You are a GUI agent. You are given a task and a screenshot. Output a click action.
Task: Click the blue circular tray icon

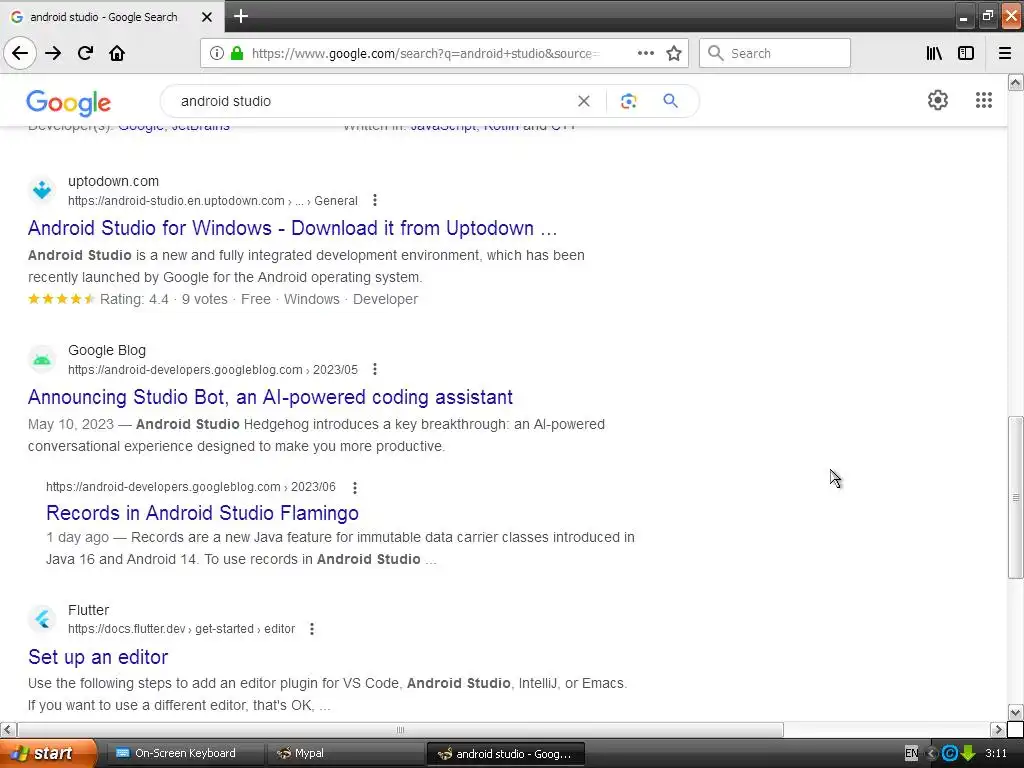point(950,754)
